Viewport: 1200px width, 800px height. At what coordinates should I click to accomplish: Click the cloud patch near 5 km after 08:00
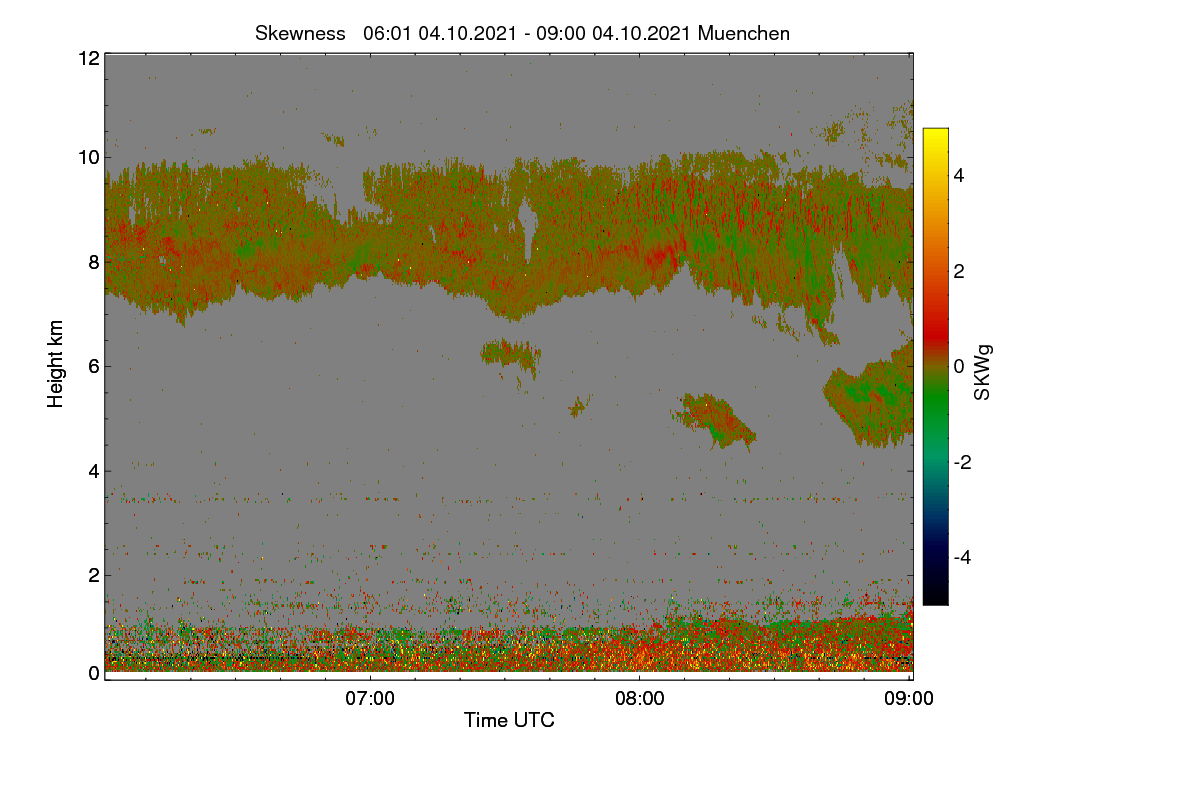[x=715, y=420]
